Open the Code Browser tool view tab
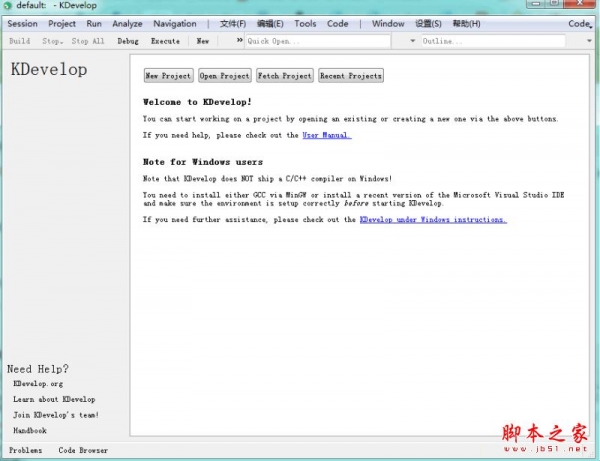The image size is (600, 461). pyautogui.click(x=83, y=450)
